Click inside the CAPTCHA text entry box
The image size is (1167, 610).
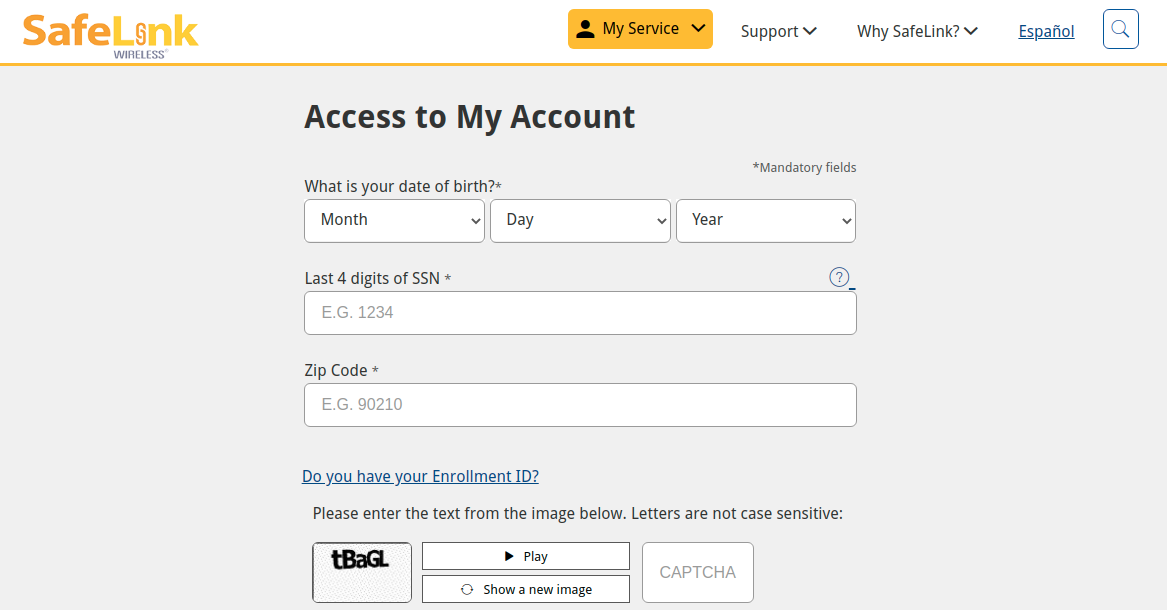(x=697, y=572)
